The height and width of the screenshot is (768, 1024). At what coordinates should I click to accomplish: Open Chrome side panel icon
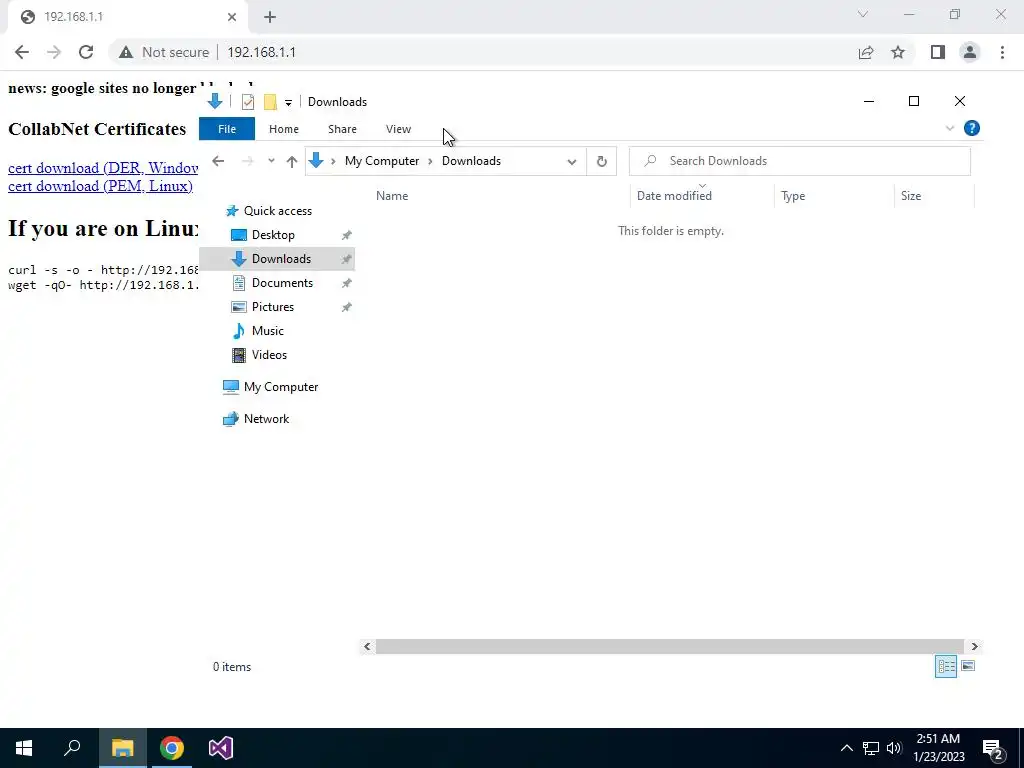coord(938,52)
